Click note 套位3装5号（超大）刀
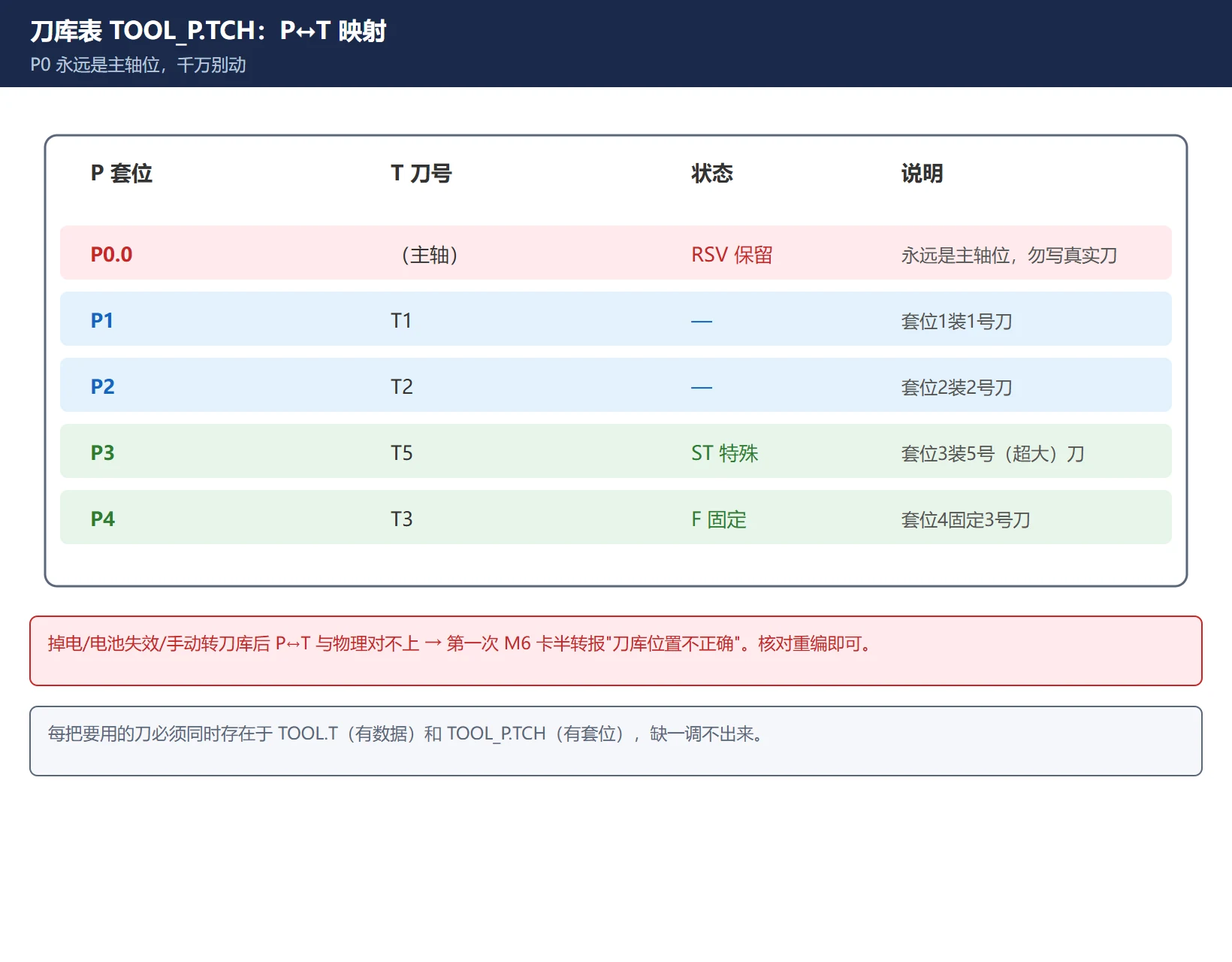Image resolution: width=1232 pixels, height=962 pixels. coord(992,454)
